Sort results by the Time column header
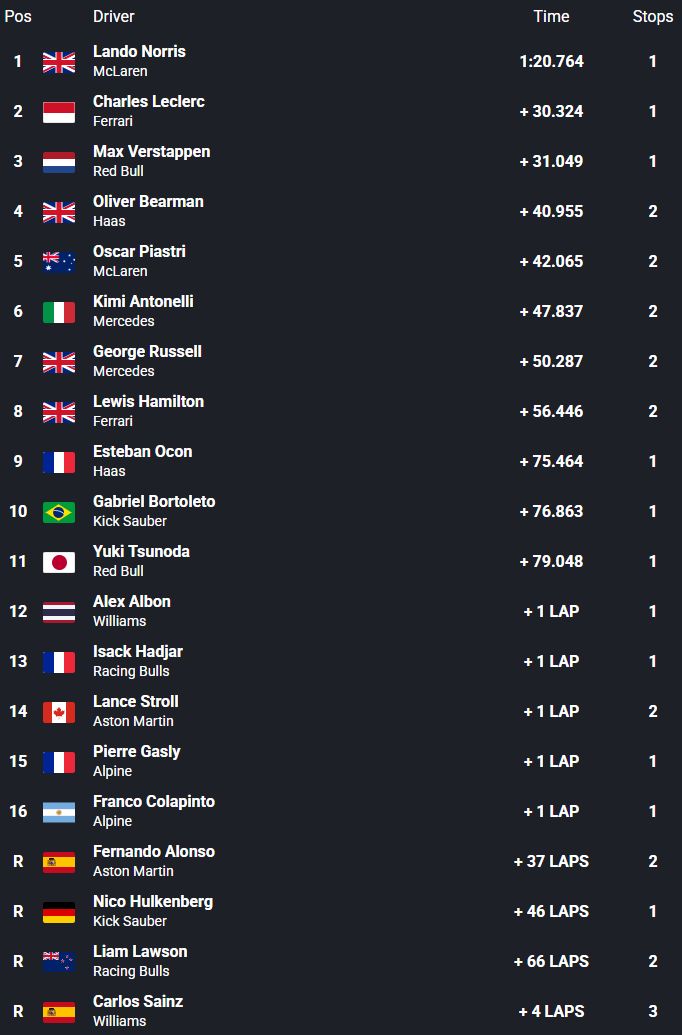Viewport: 682px width, 1035px height. coord(551,16)
